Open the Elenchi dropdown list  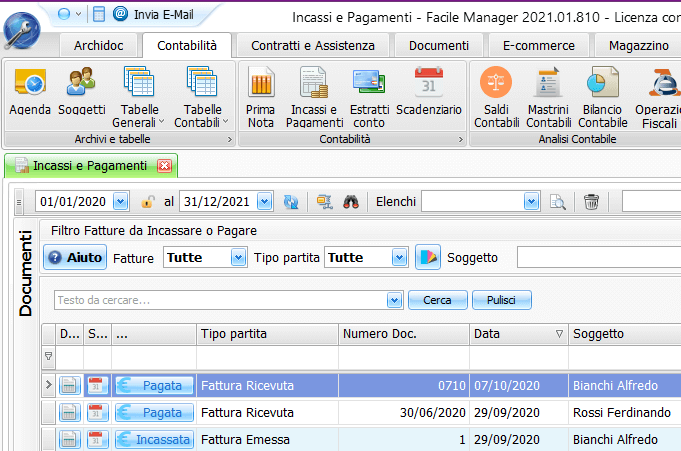(x=532, y=202)
